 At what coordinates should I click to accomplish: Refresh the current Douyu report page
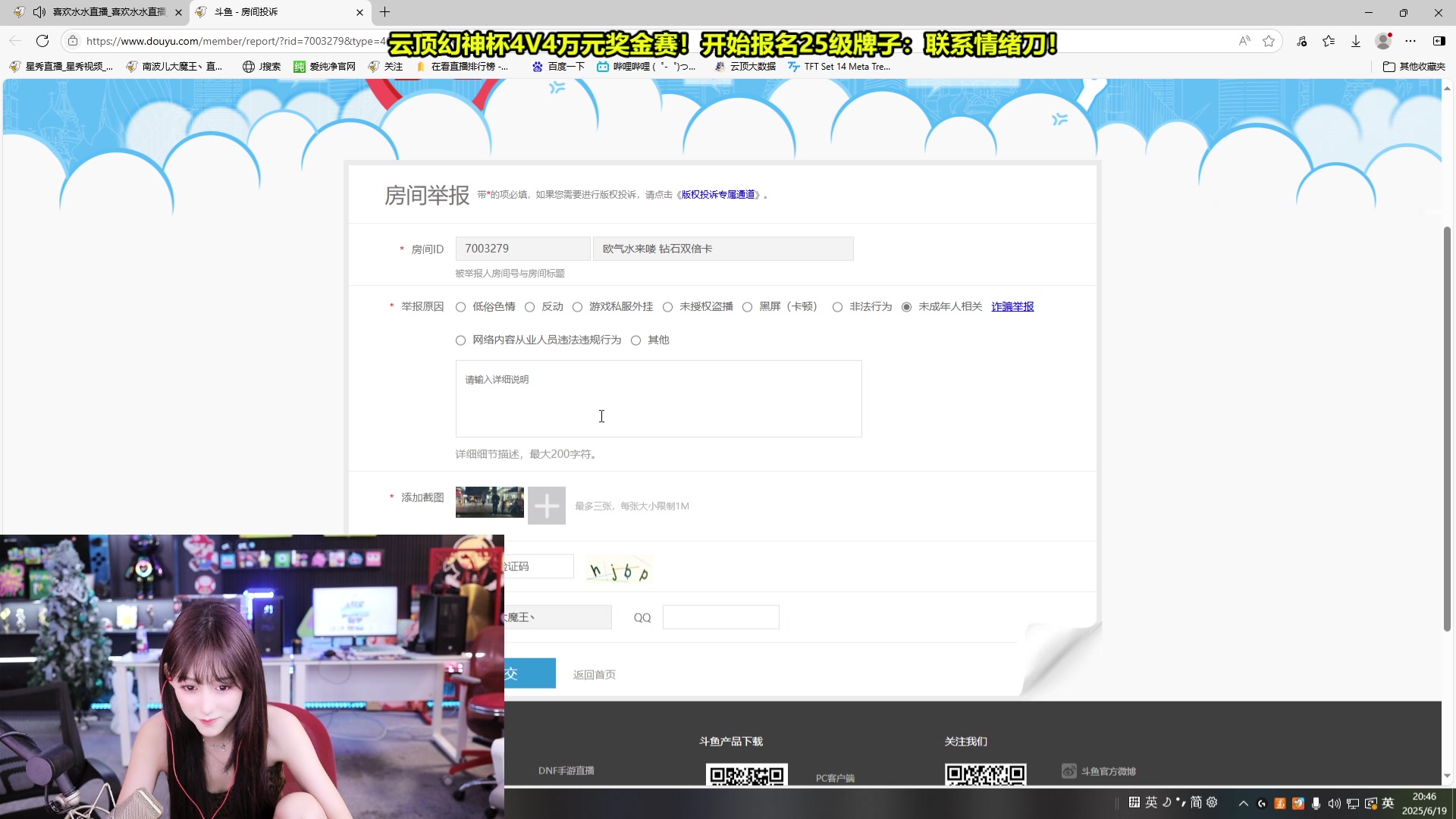[42, 41]
